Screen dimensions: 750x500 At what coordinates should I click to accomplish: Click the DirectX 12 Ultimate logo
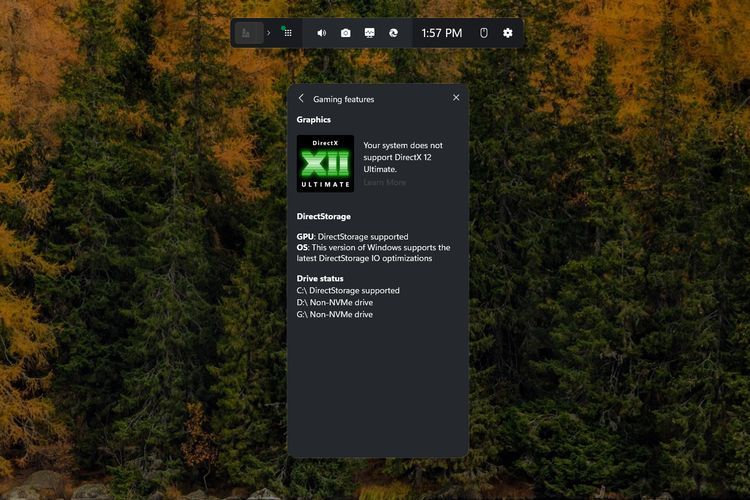(325, 163)
